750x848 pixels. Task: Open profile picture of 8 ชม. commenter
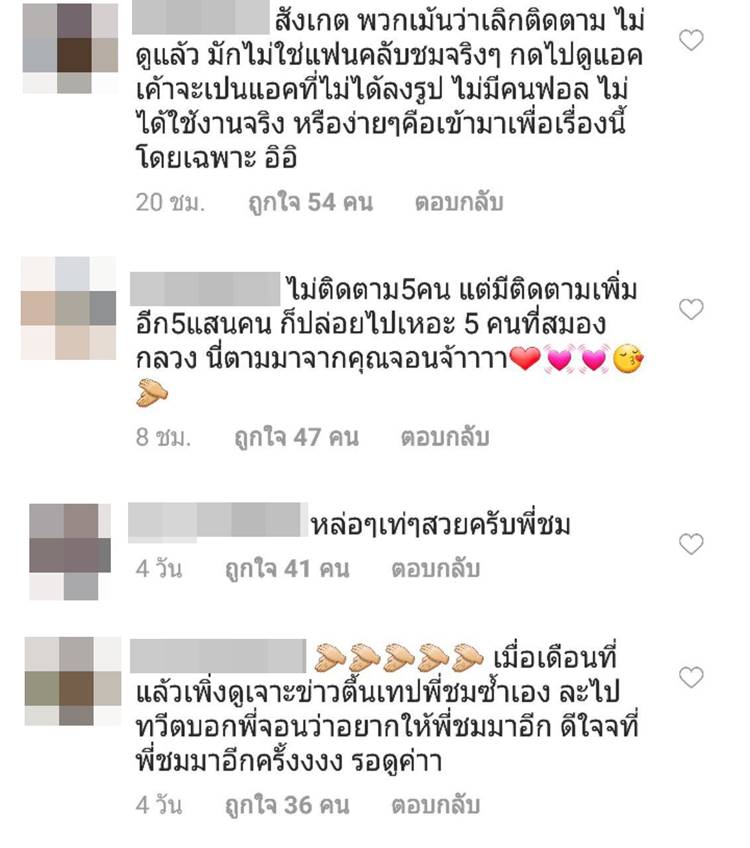point(69,308)
